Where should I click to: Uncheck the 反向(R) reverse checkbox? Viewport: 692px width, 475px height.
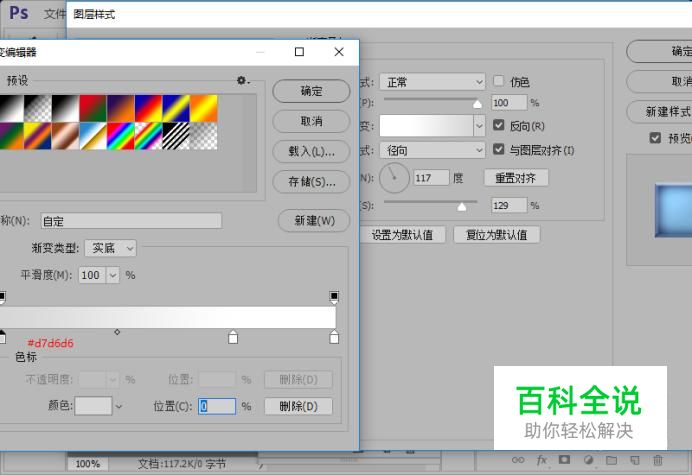tap(500, 126)
